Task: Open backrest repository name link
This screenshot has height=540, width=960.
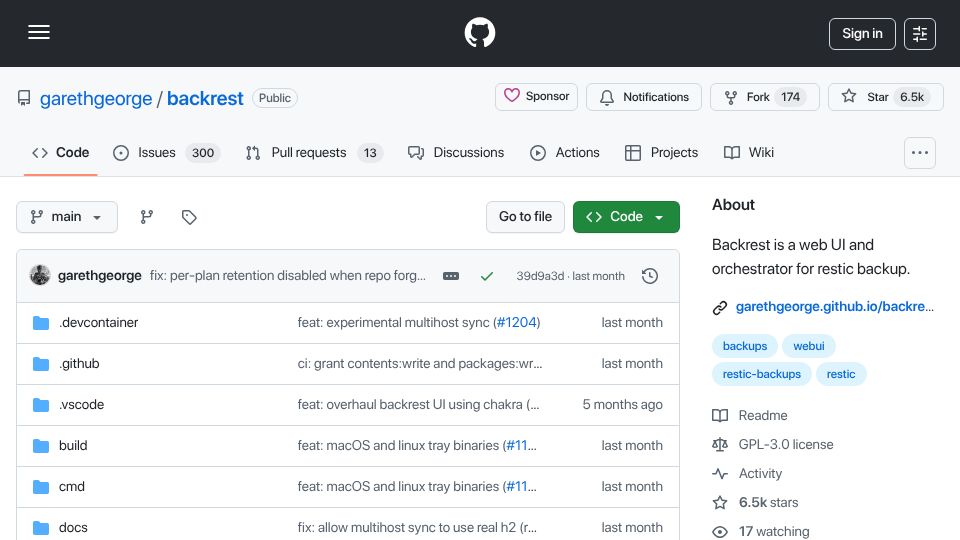Action: pyautogui.click(x=205, y=98)
